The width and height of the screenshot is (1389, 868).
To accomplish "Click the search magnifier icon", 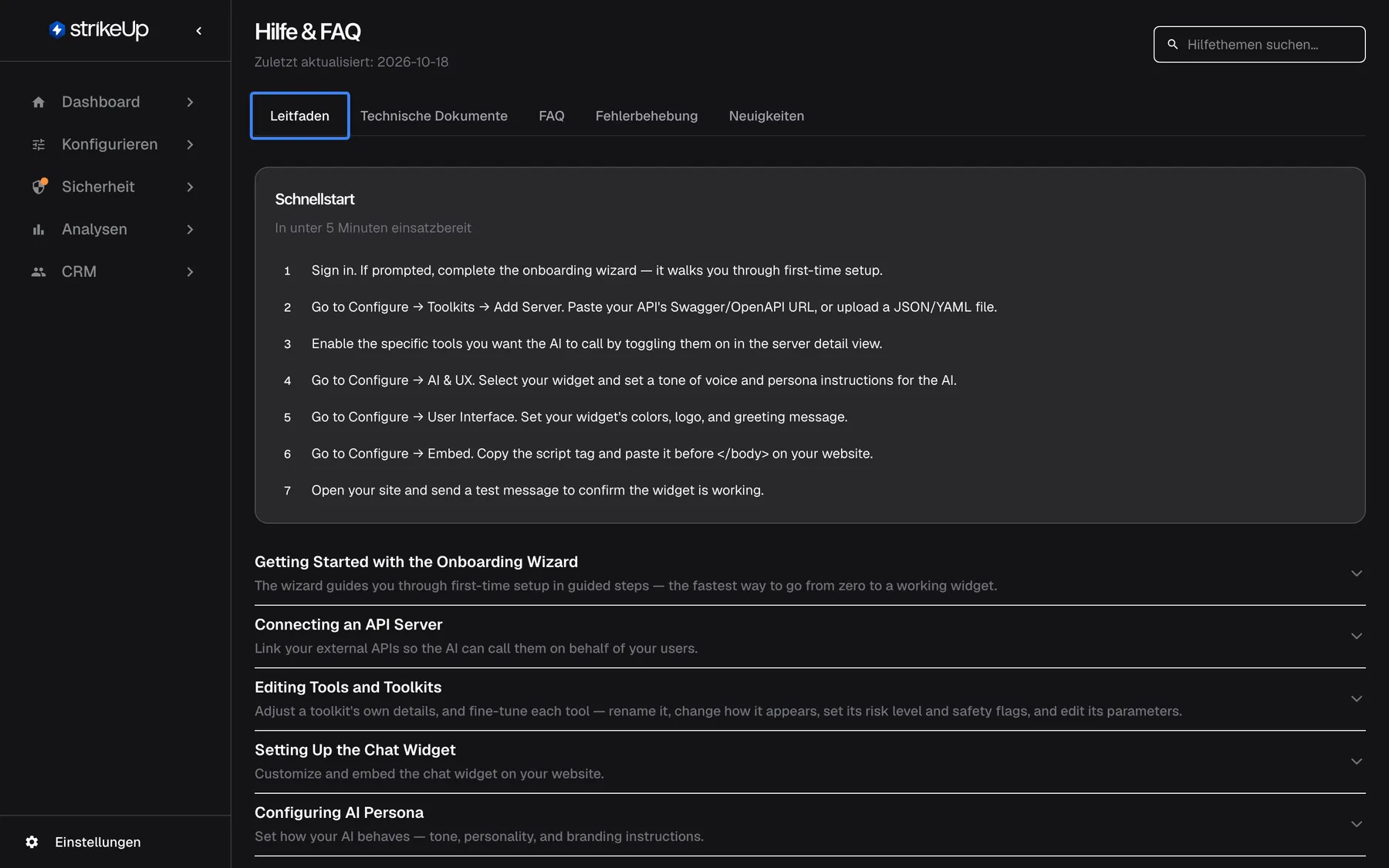I will click(1173, 45).
